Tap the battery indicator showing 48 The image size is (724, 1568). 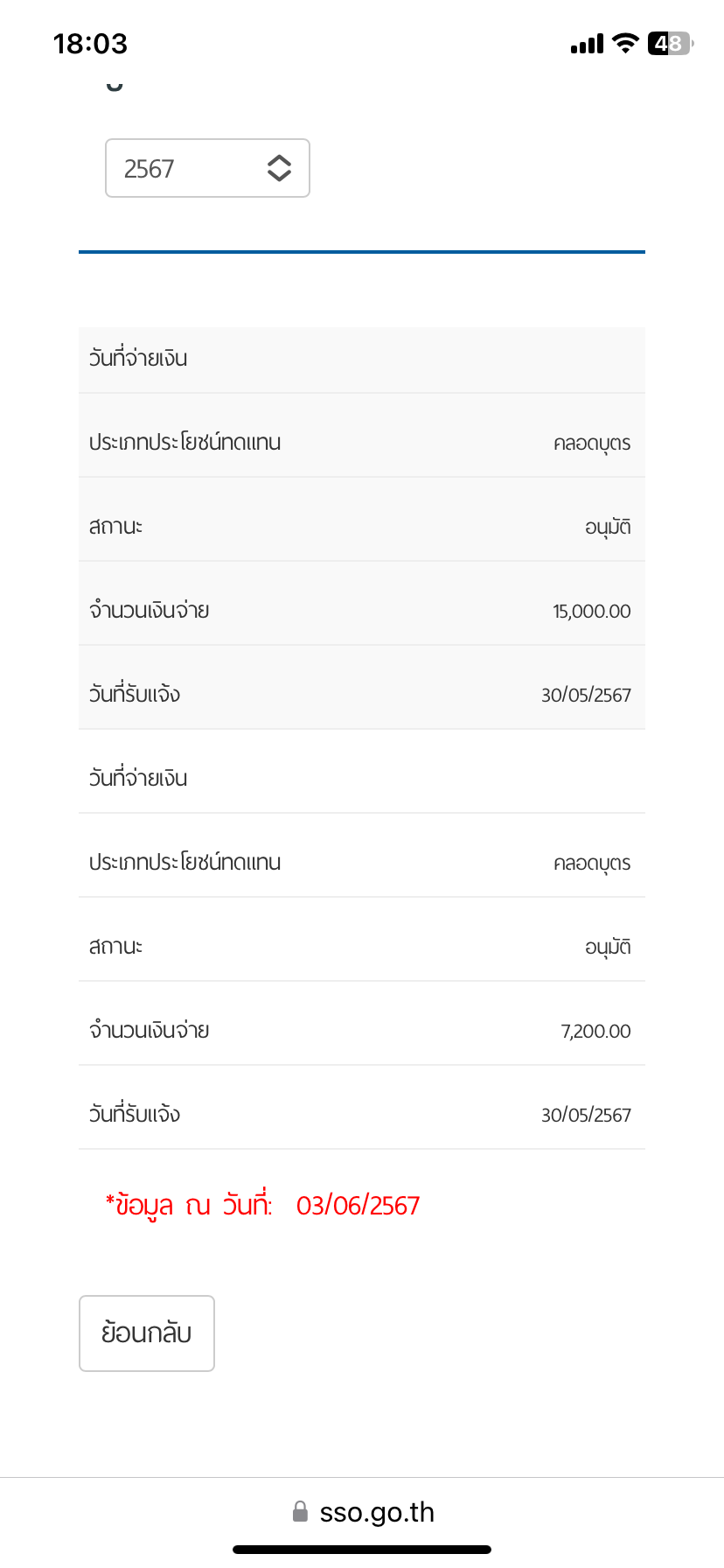(670, 43)
